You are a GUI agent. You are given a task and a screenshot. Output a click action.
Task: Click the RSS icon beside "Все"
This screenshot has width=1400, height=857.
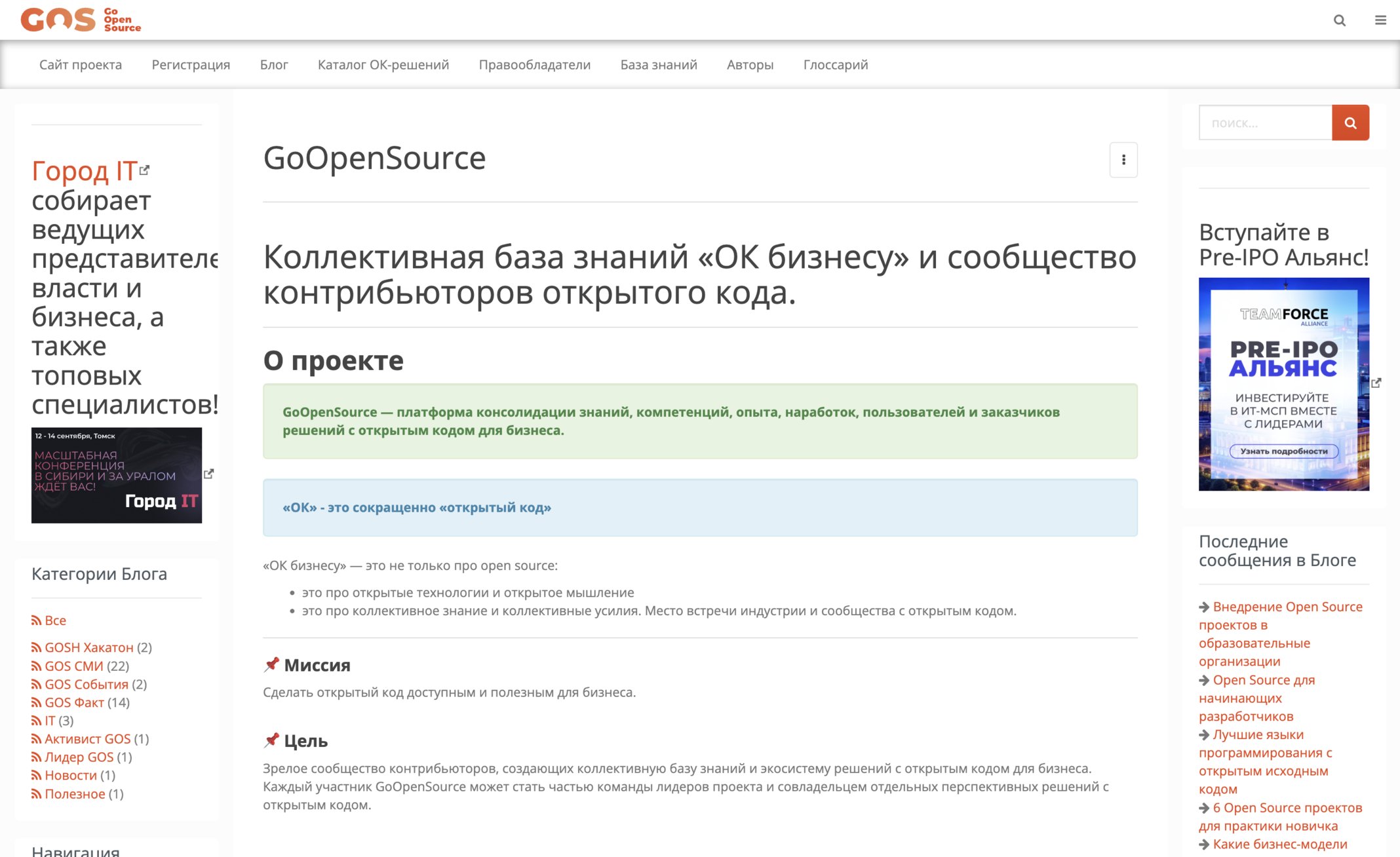[36, 620]
